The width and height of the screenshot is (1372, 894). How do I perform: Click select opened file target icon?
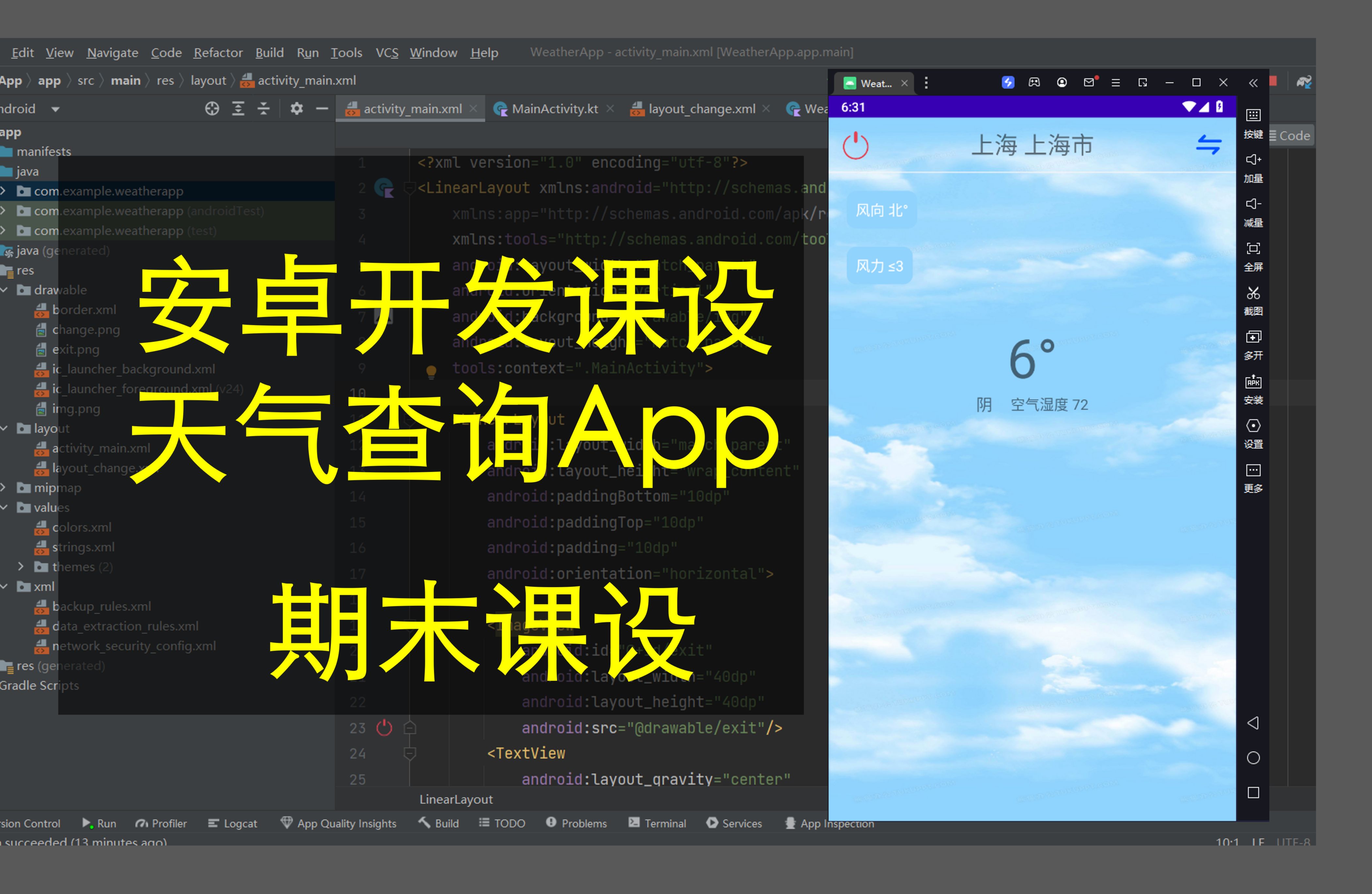212,108
